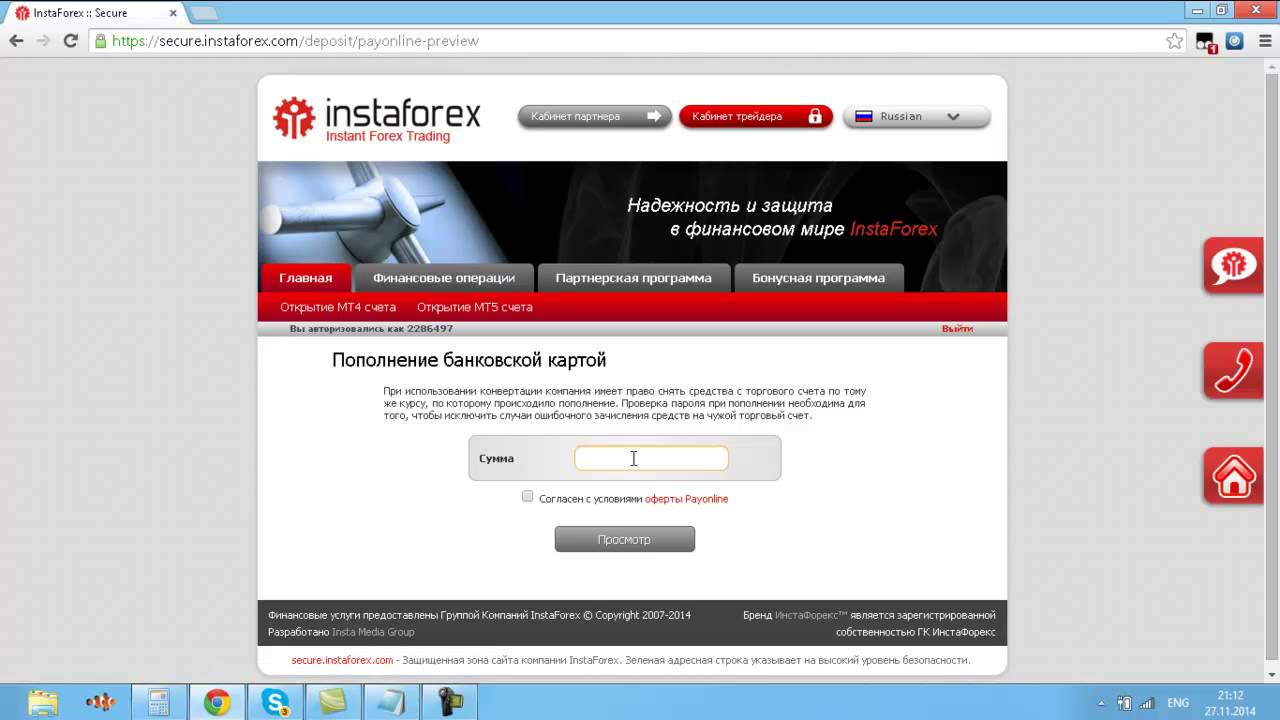Bookmark the page with the star icon
The width and height of the screenshot is (1280, 720).
coord(1175,41)
